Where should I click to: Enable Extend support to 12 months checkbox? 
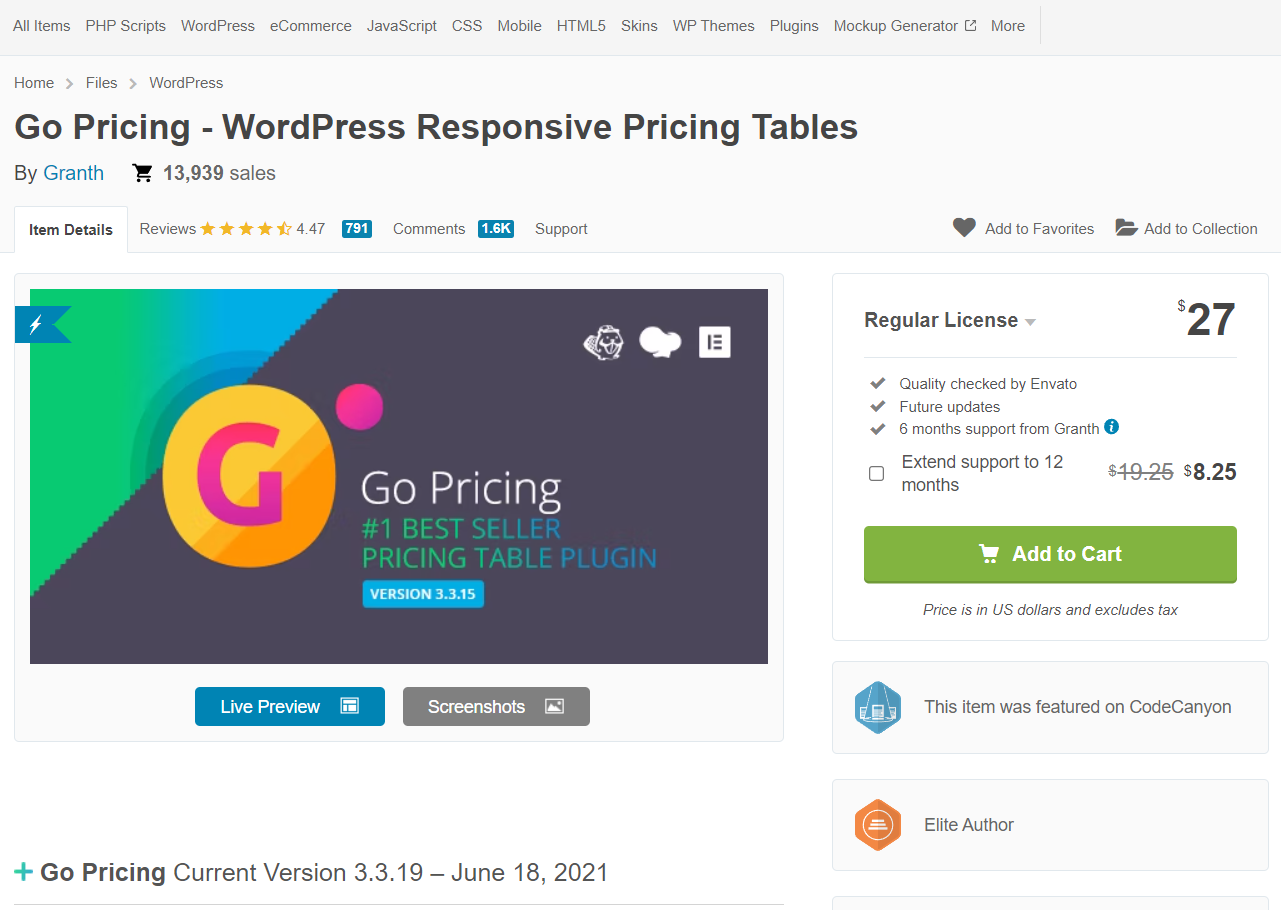coord(877,473)
